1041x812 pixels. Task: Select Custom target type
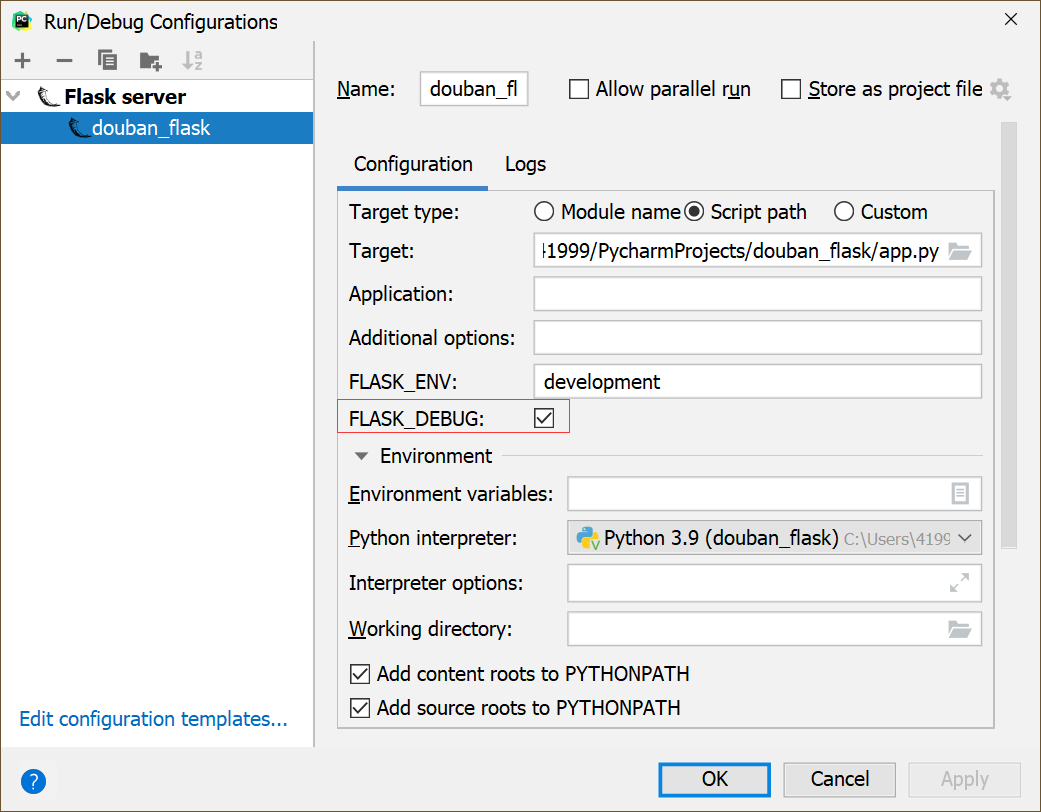tap(844, 212)
